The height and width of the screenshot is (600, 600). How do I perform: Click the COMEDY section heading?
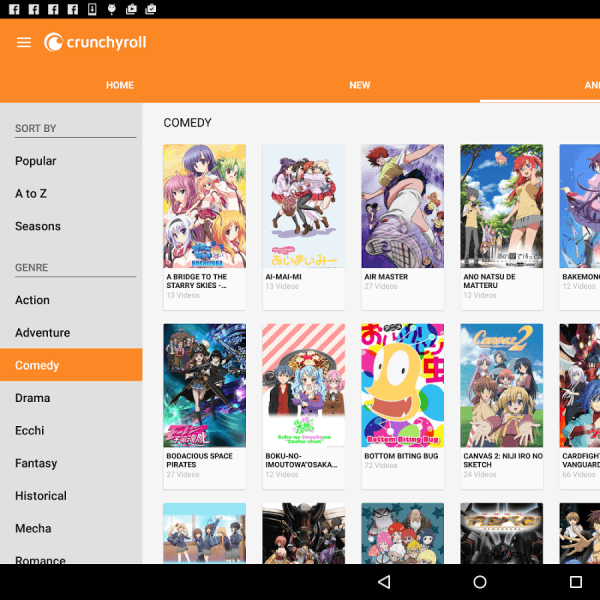point(188,122)
